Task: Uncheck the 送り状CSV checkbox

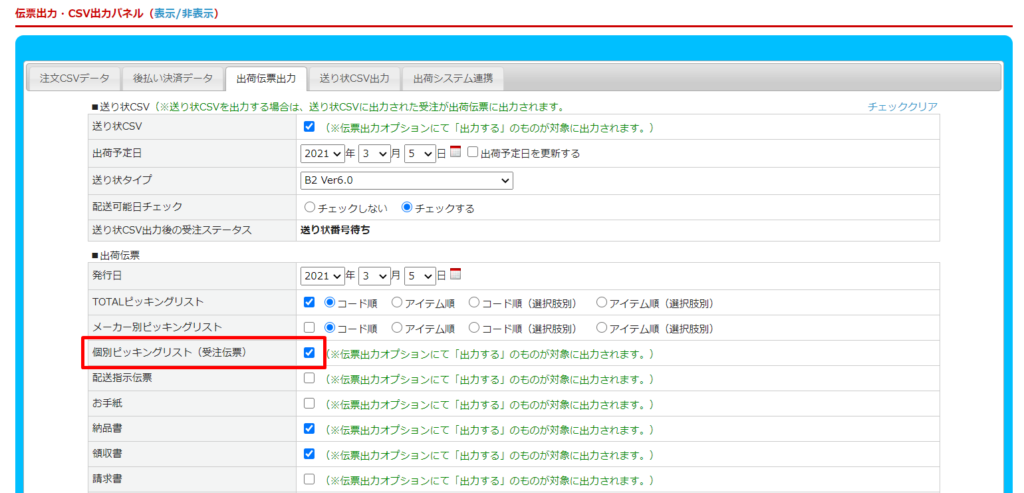Action: tap(309, 127)
